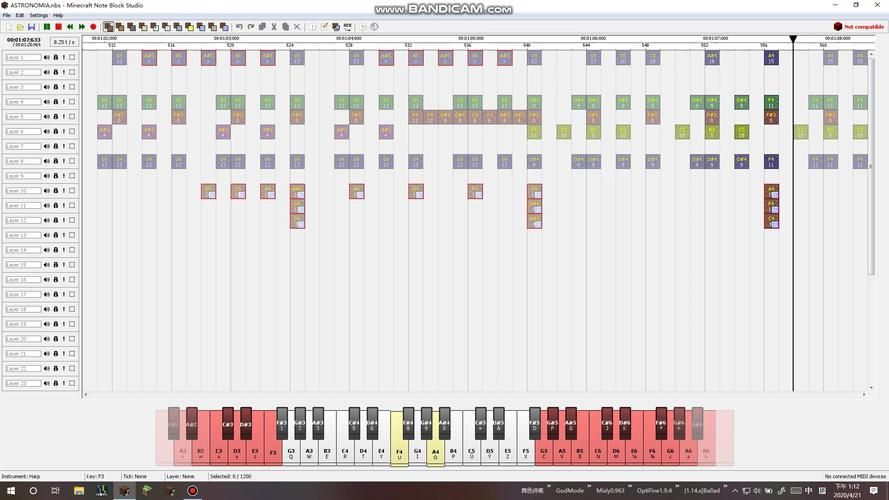
Task: Lock Layer 2 with its padlock icon
Action: (56, 72)
